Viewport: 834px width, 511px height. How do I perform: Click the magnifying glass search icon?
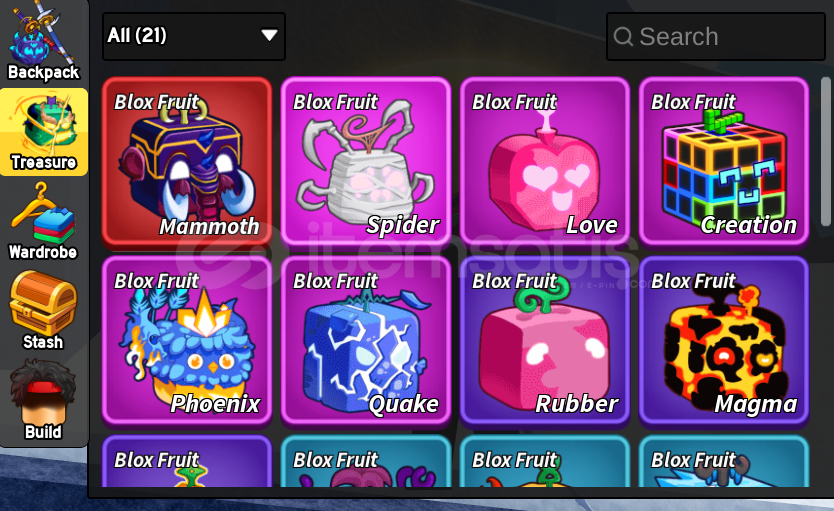[x=623, y=37]
